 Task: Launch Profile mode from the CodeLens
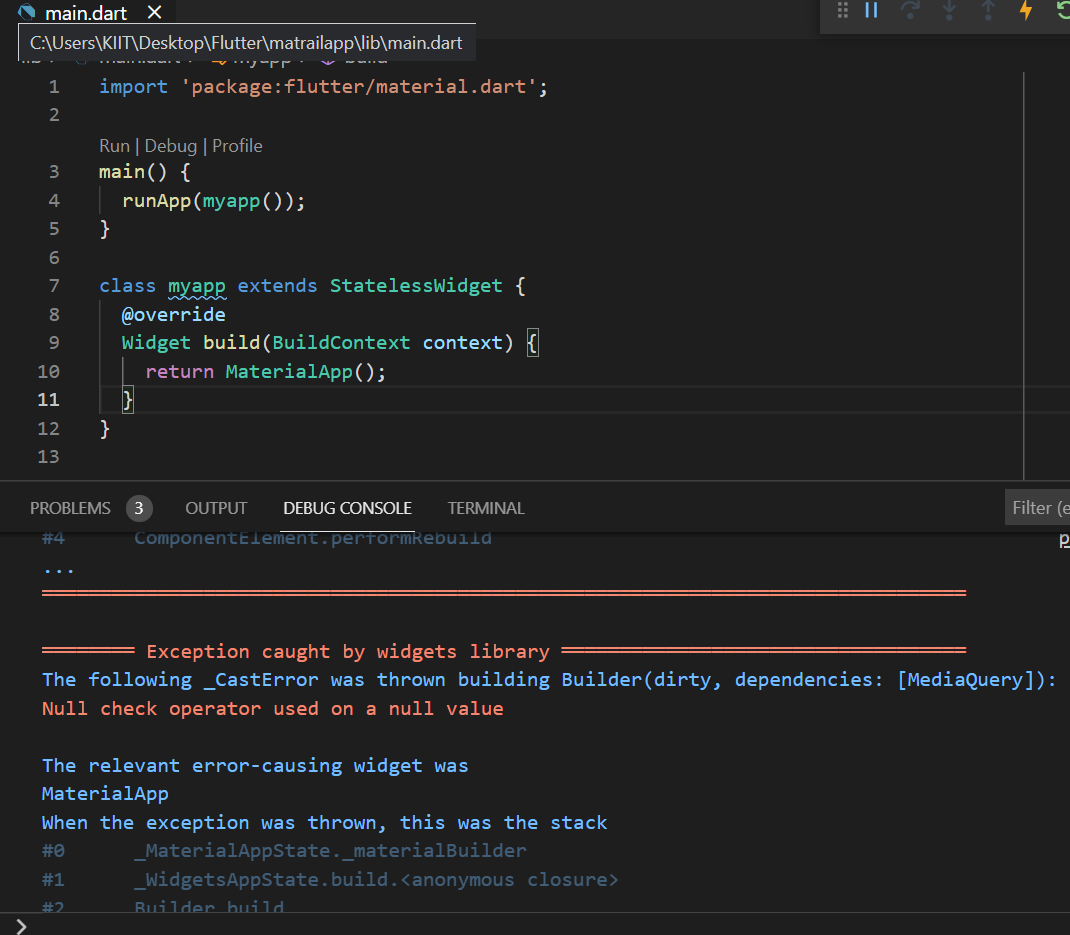pyautogui.click(x=237, y=145)
